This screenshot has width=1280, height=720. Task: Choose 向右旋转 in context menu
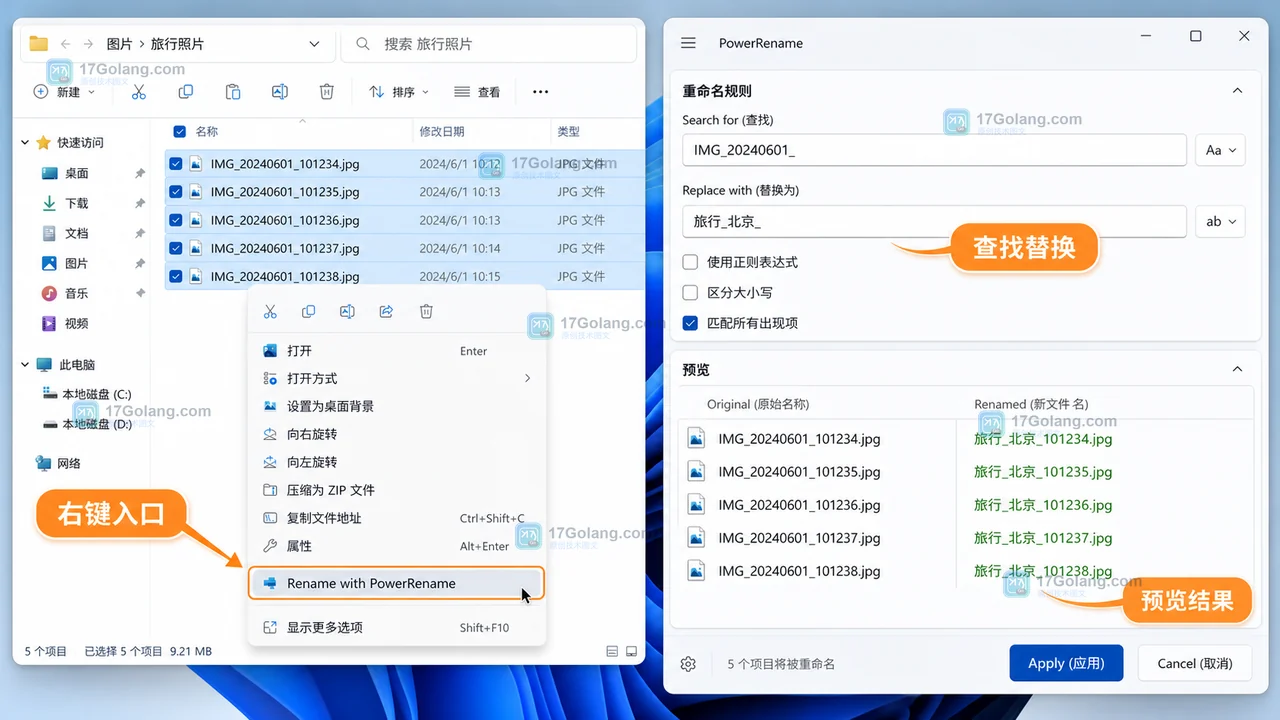point(396,434)
